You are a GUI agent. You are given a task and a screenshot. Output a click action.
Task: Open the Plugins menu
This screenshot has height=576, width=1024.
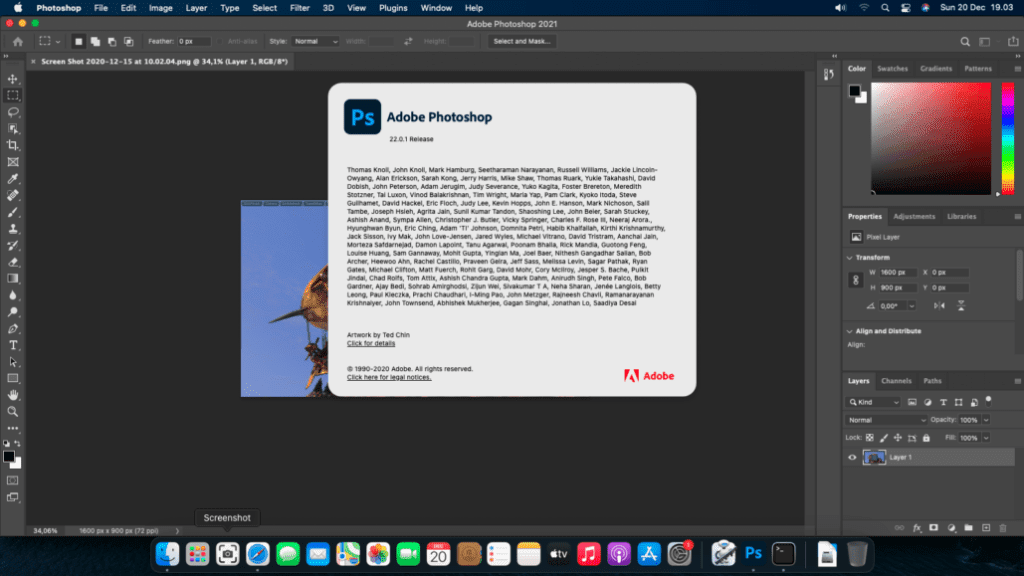[x=393, y=8]
